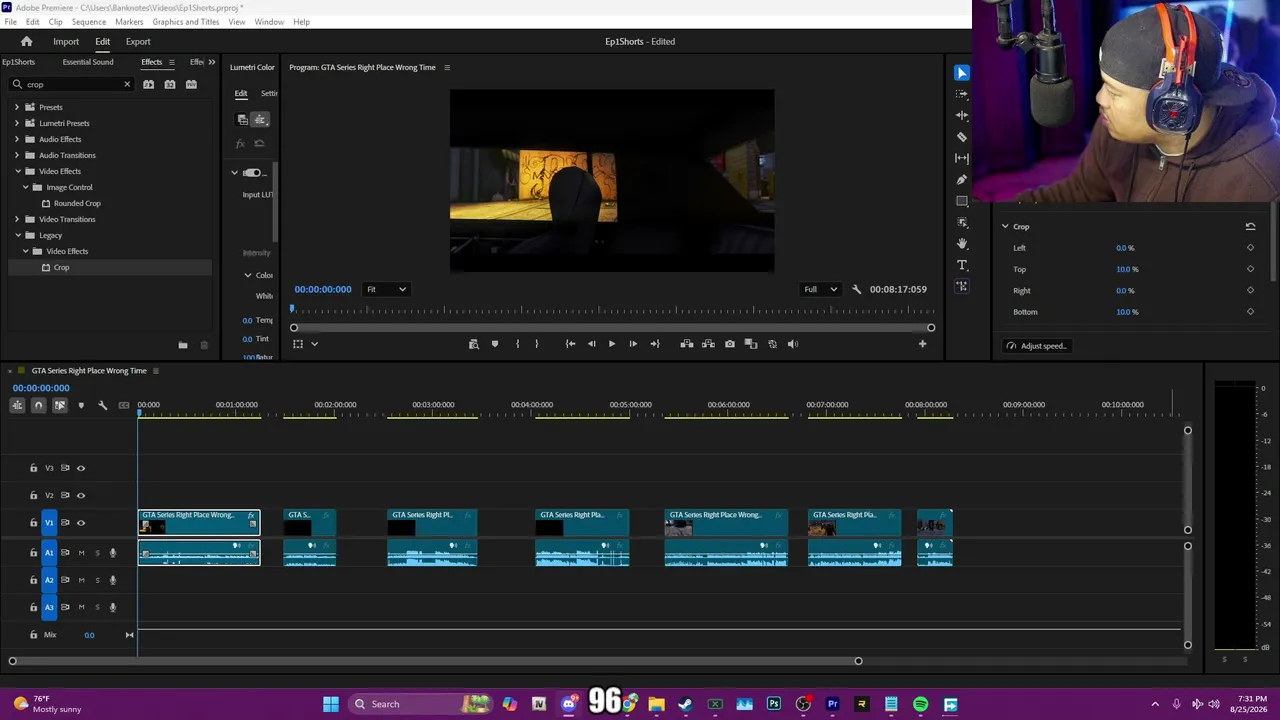The height and width of the screenshot is (720, 1280).
Task: Toggle V1 track visibility eye
Action: (x=81, y=523)
